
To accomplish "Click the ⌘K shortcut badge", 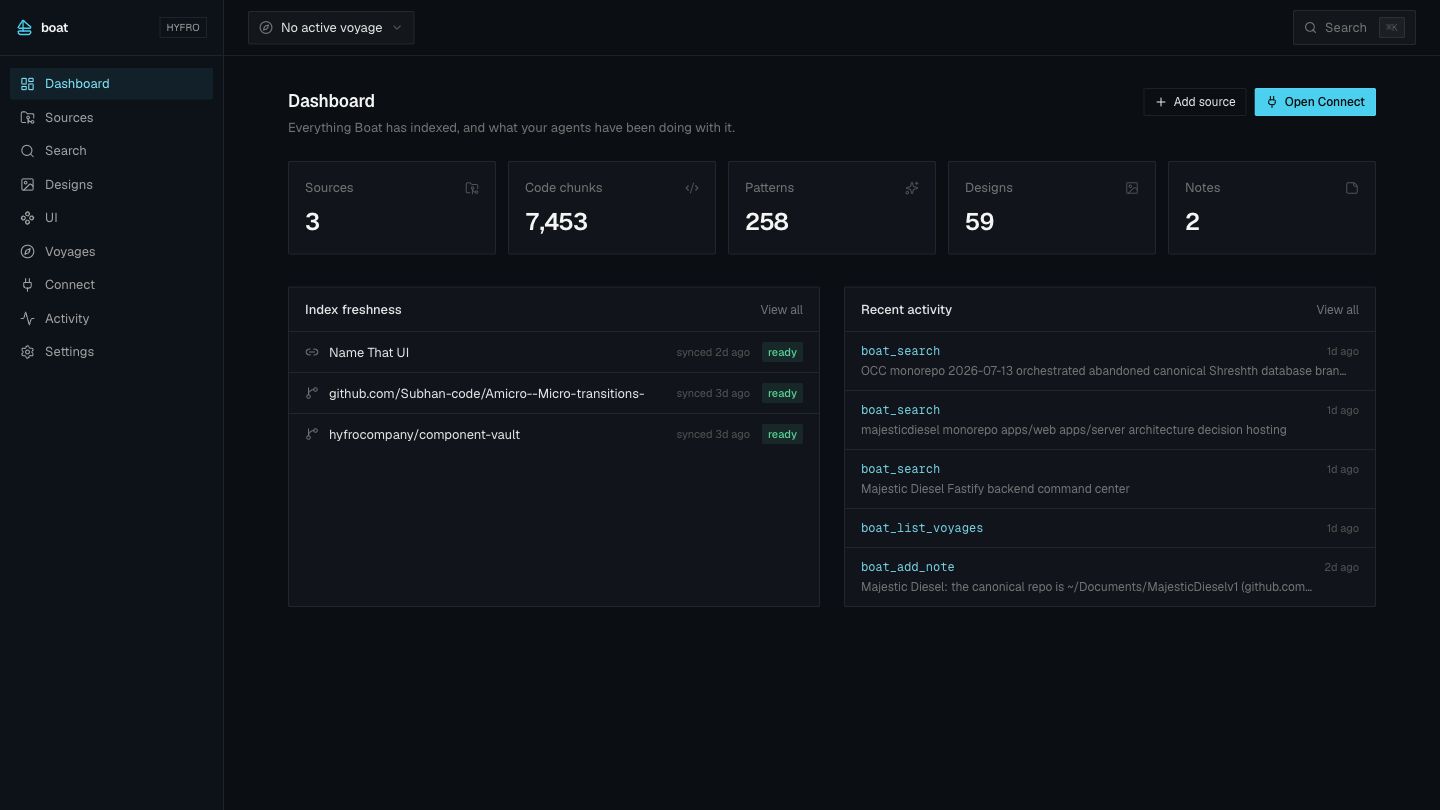I will 1391,28.
